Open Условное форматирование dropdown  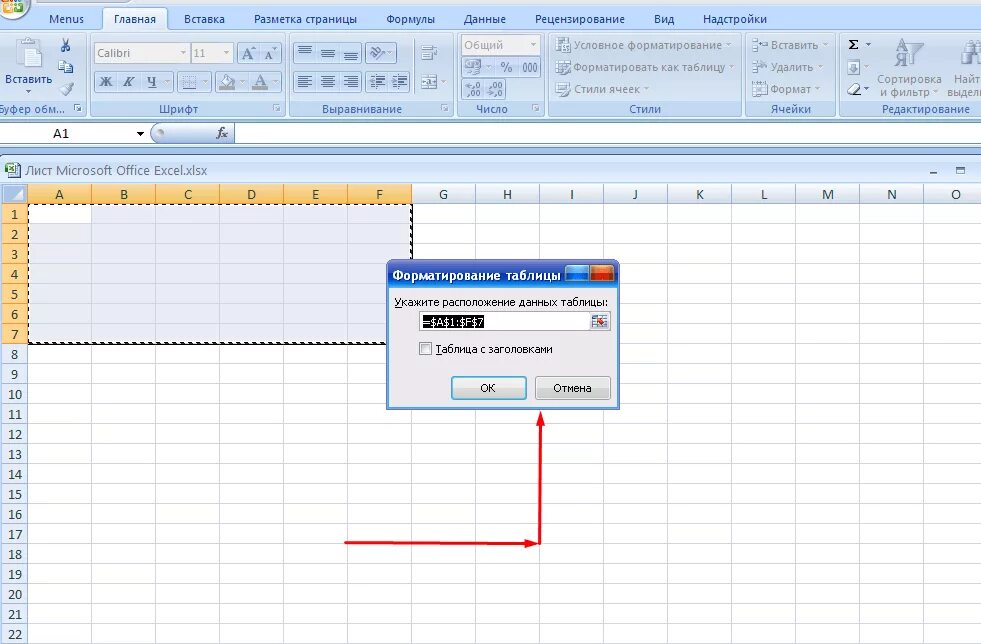click(643, 45)
